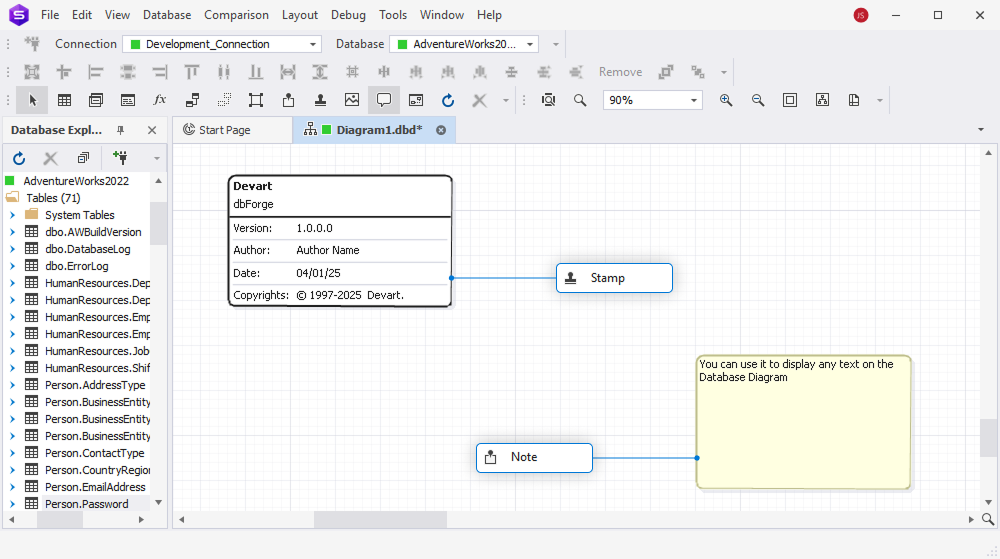Viewport: 1000px width, 559px height.
Task: Select dbo.DatabaseLog in tree
Action: click(x=87, y=249)
